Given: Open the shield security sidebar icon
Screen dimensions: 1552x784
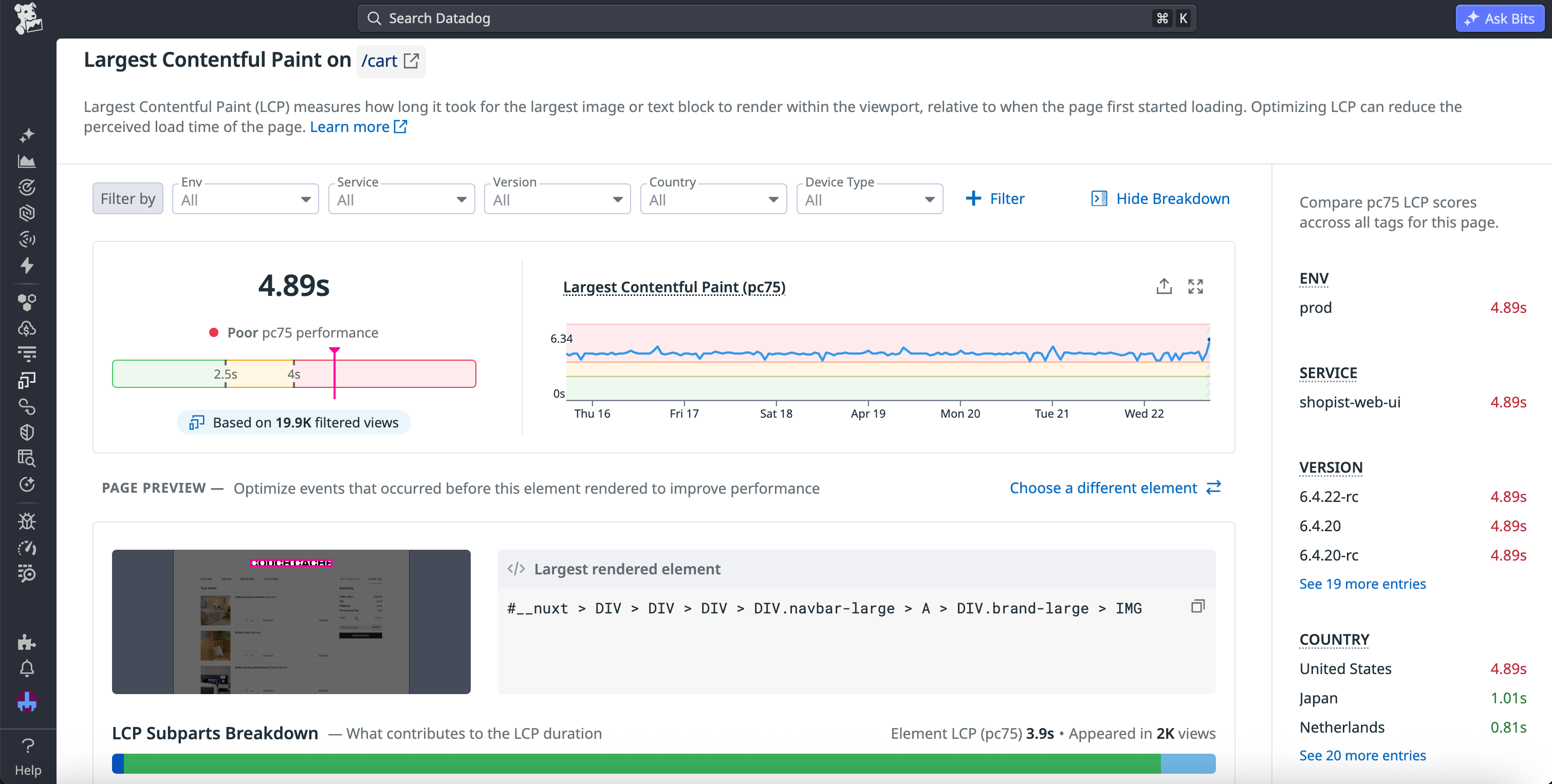Looking at the screenshot, I should (x=27, y=433).
